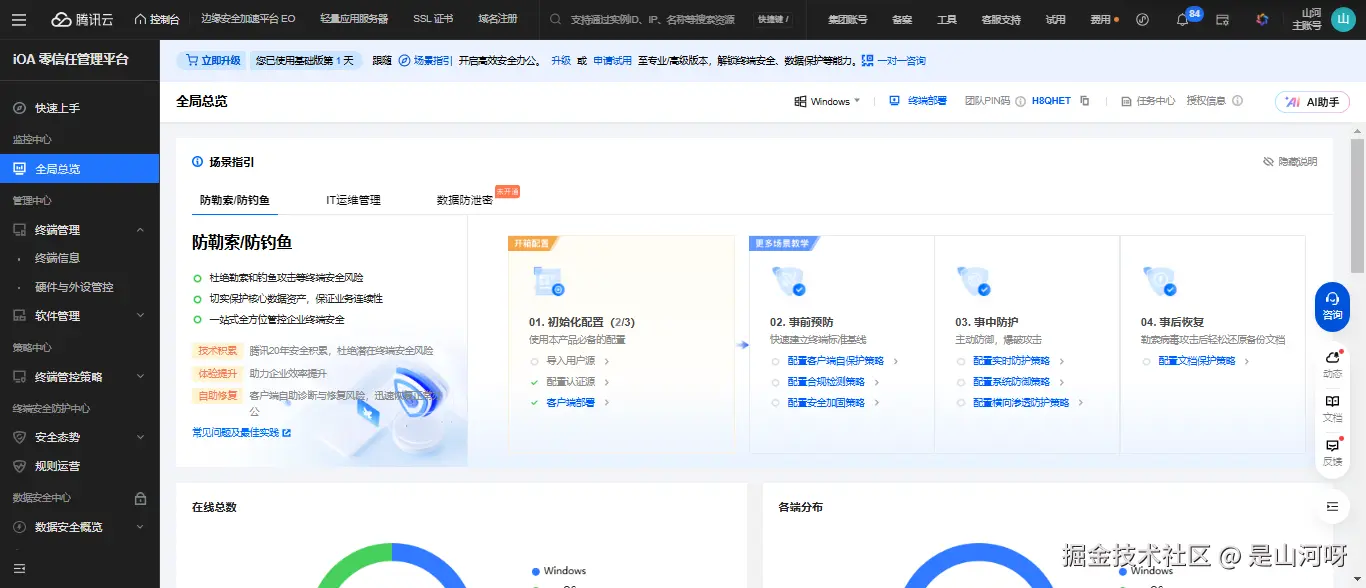Open the 咨询 headset floating button

1332,306
